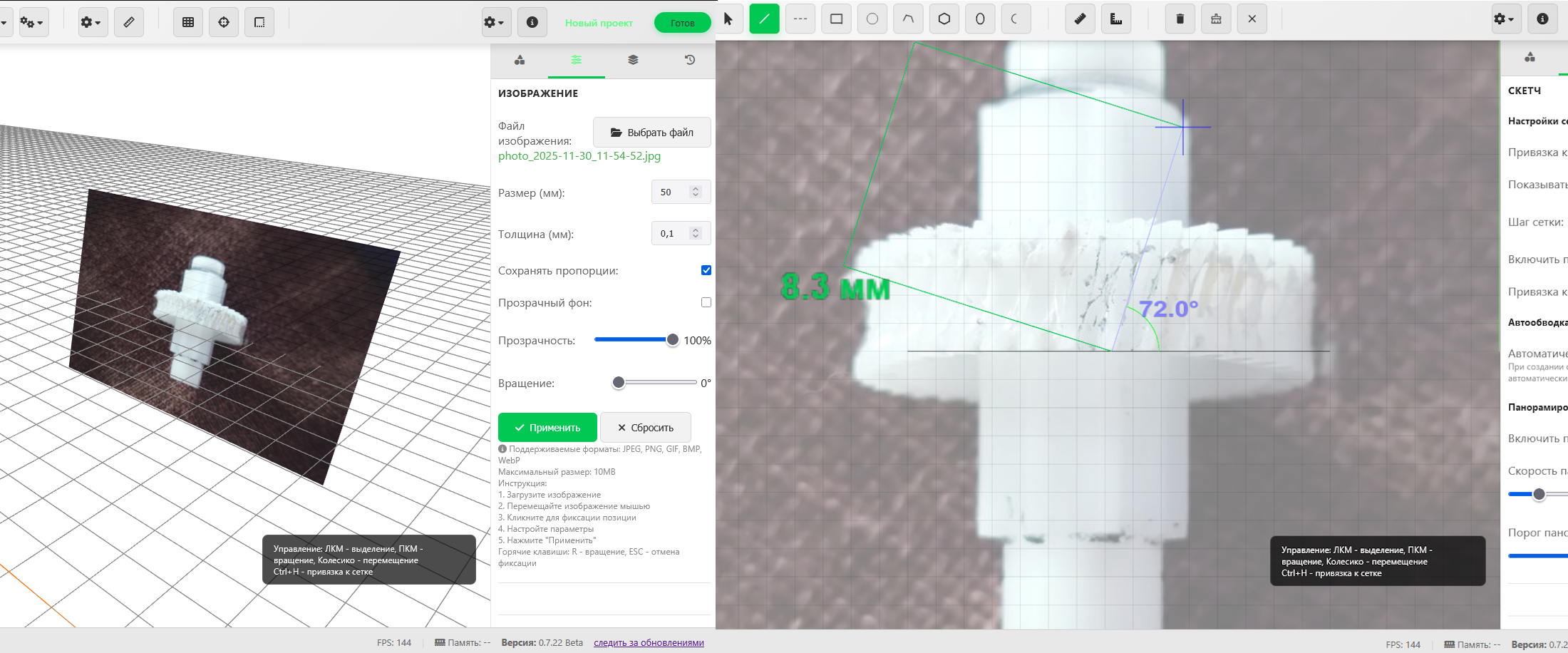Uncheck the 'Сохранять пропорции' checkbox

coord(706,270)
